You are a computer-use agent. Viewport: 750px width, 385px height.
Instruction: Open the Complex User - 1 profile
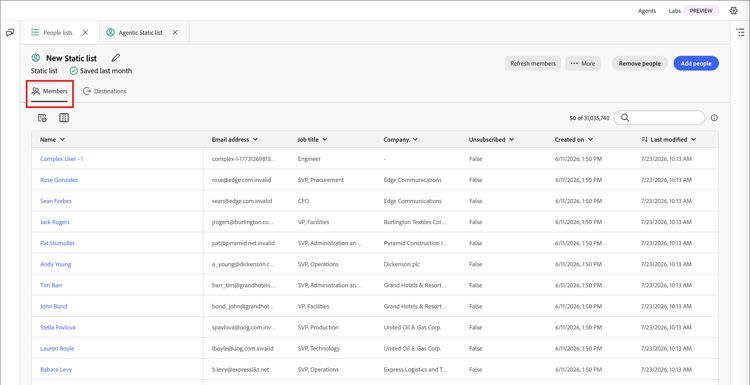point(61,159)
